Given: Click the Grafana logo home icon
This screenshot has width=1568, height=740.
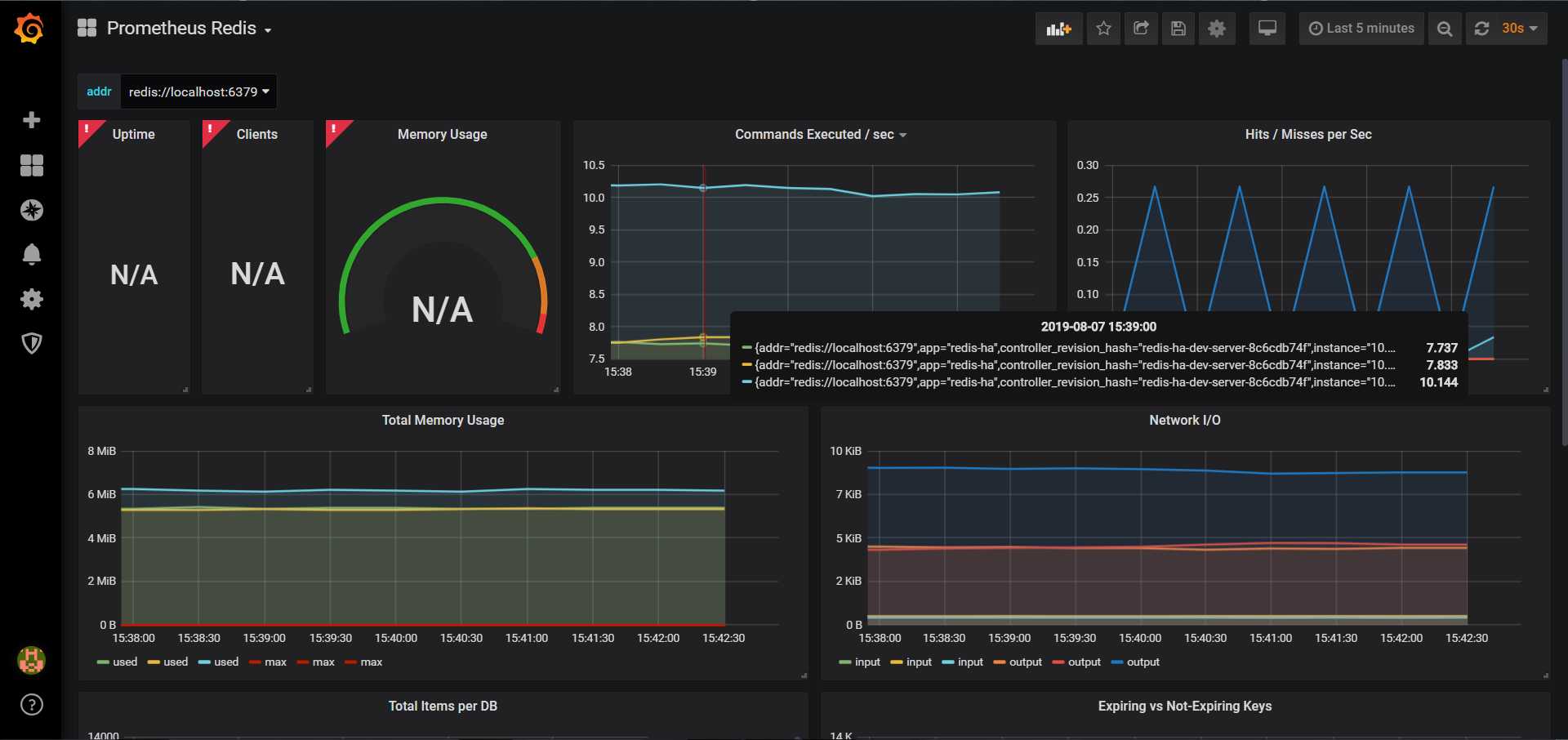Looking at the screenshot, I should click(30, 29).
